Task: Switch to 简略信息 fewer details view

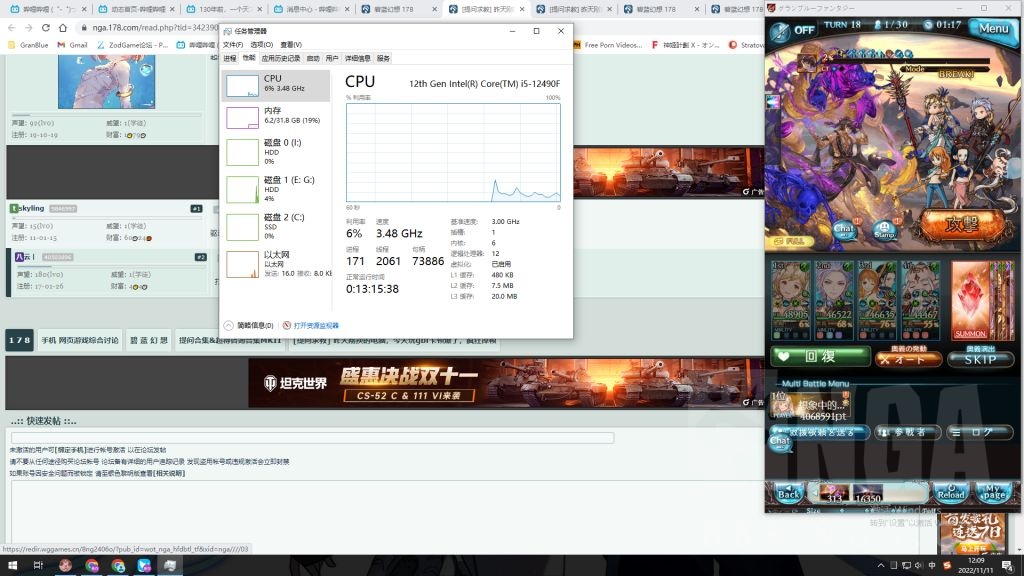Action: (253, 325)
